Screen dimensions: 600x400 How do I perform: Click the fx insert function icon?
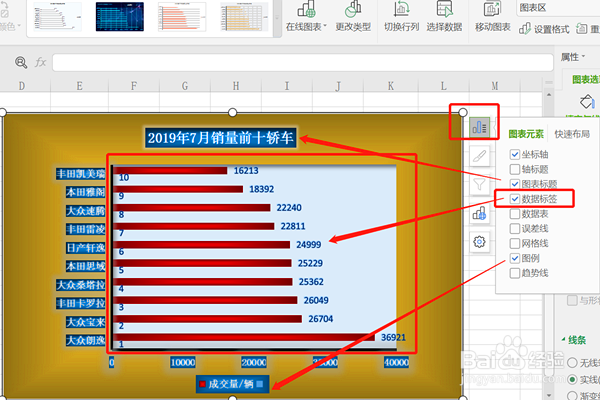click(40, 62)
